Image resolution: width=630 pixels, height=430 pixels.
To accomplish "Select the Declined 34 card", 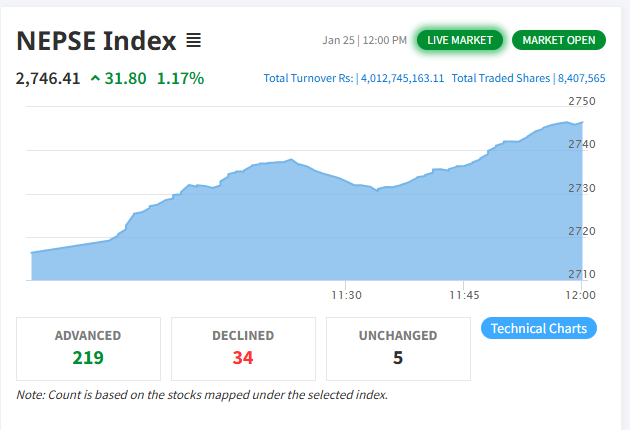I will click(243, 348).
